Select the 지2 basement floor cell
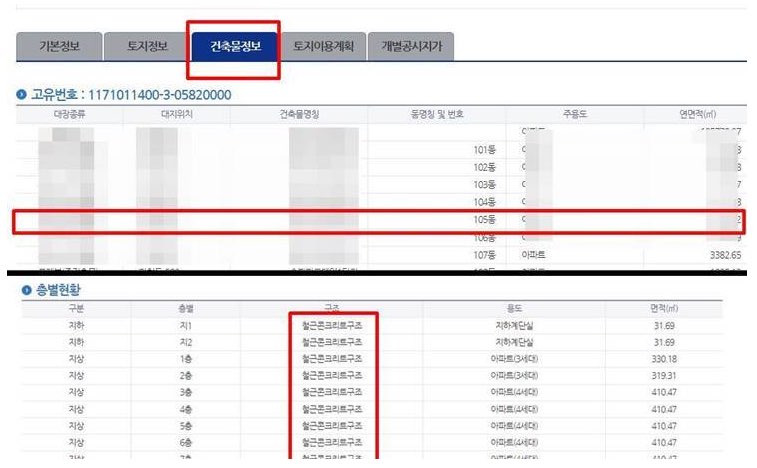This screenshot has width=757, height=468. pyautogui.click(x=186, y=342)
